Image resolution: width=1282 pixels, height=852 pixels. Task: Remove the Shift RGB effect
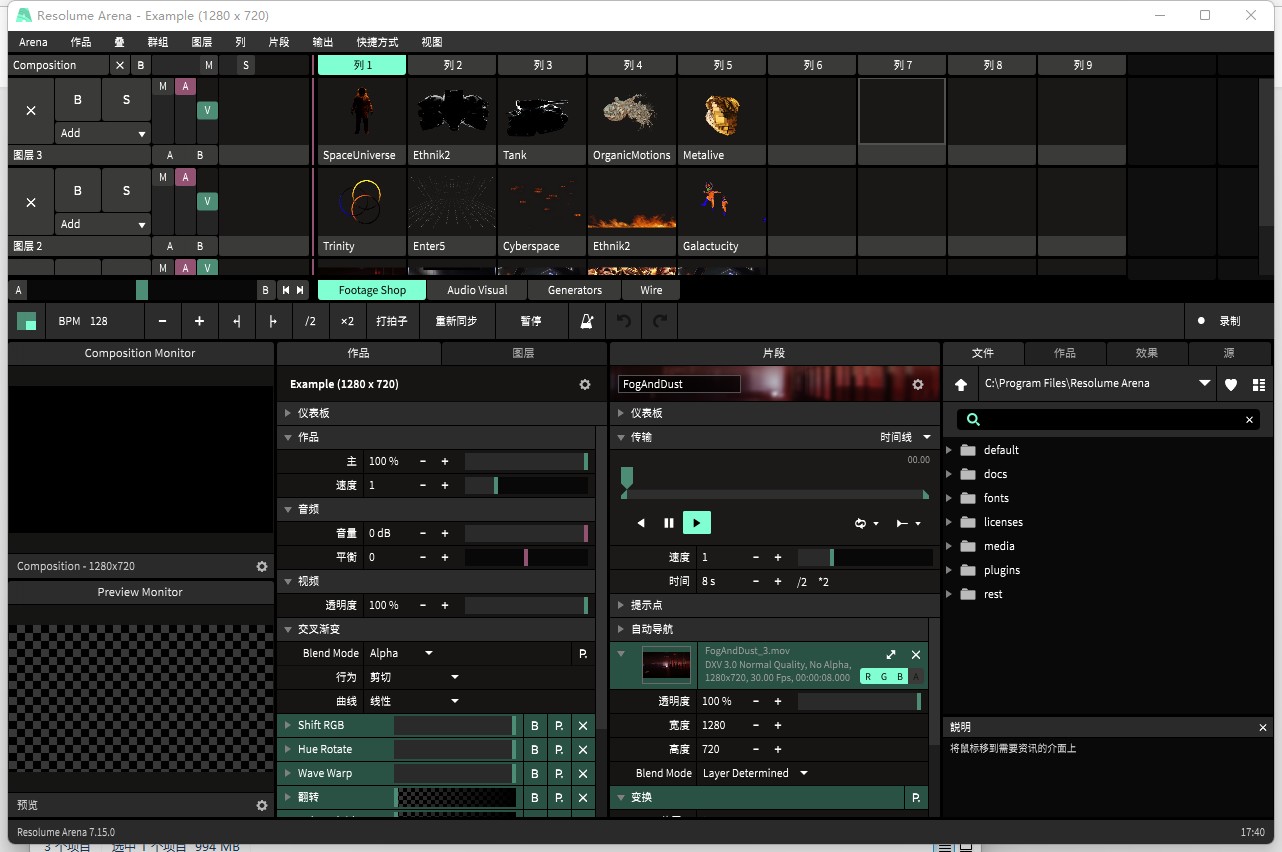click(x=583, y=725)
